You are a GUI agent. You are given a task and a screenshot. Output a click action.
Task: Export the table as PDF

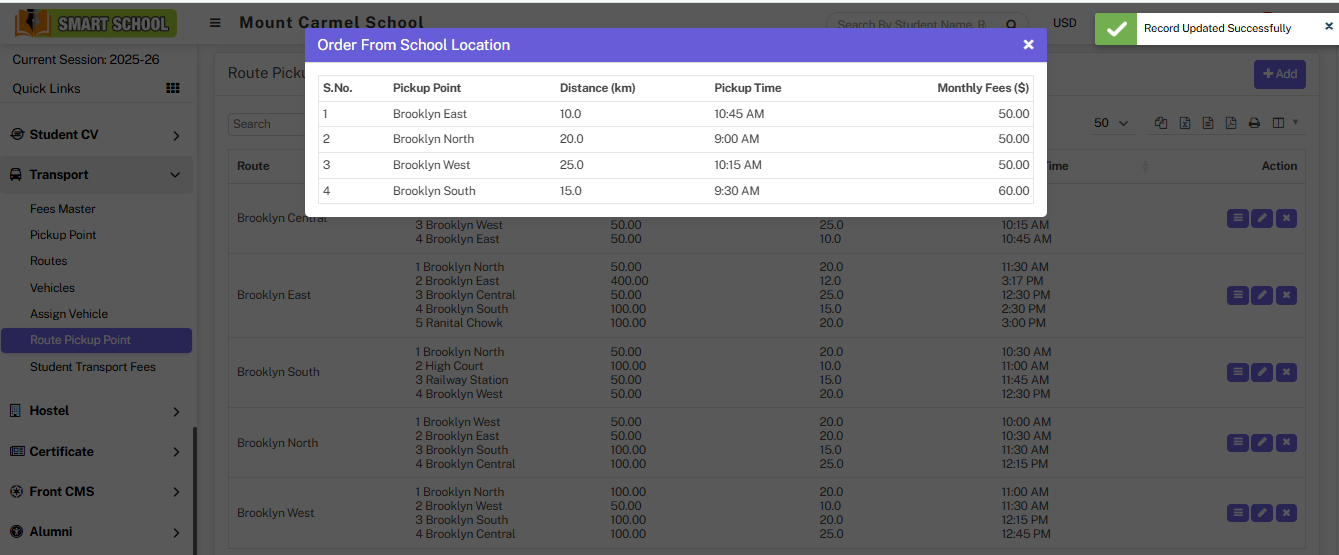1231,123
